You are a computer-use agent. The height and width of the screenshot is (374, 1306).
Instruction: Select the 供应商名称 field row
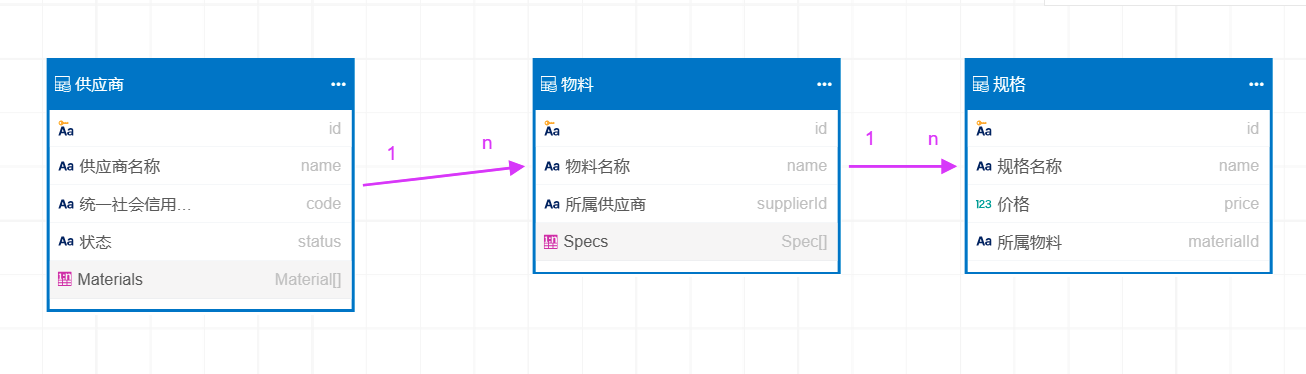click(x=200, y=166)
